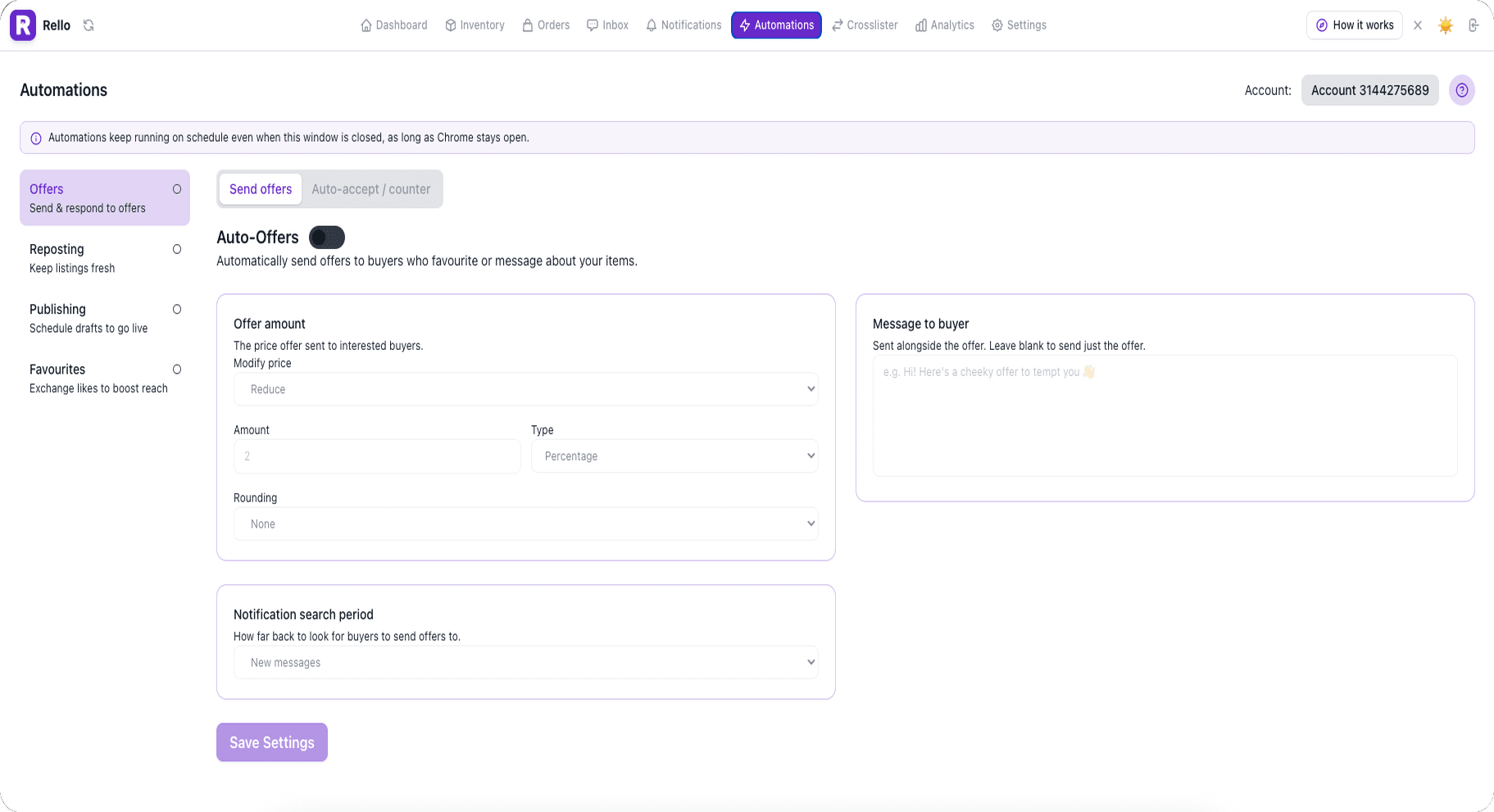This screenshot has width=1494, height=812.
Task: Click the compass icon in How it works
Action: tap(1322, 25)
